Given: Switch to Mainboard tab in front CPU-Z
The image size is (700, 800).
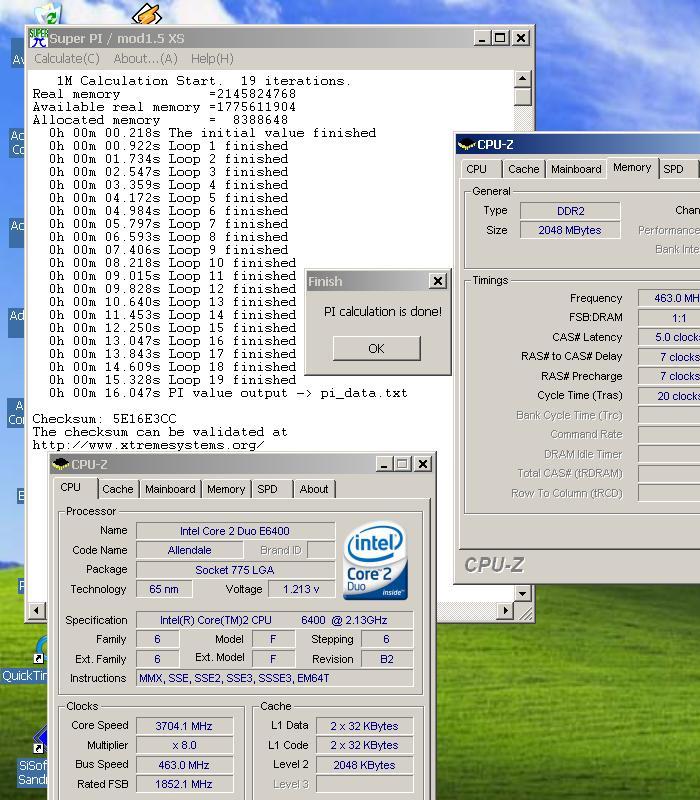Looking at the screenshot, I should pos(170,489).
